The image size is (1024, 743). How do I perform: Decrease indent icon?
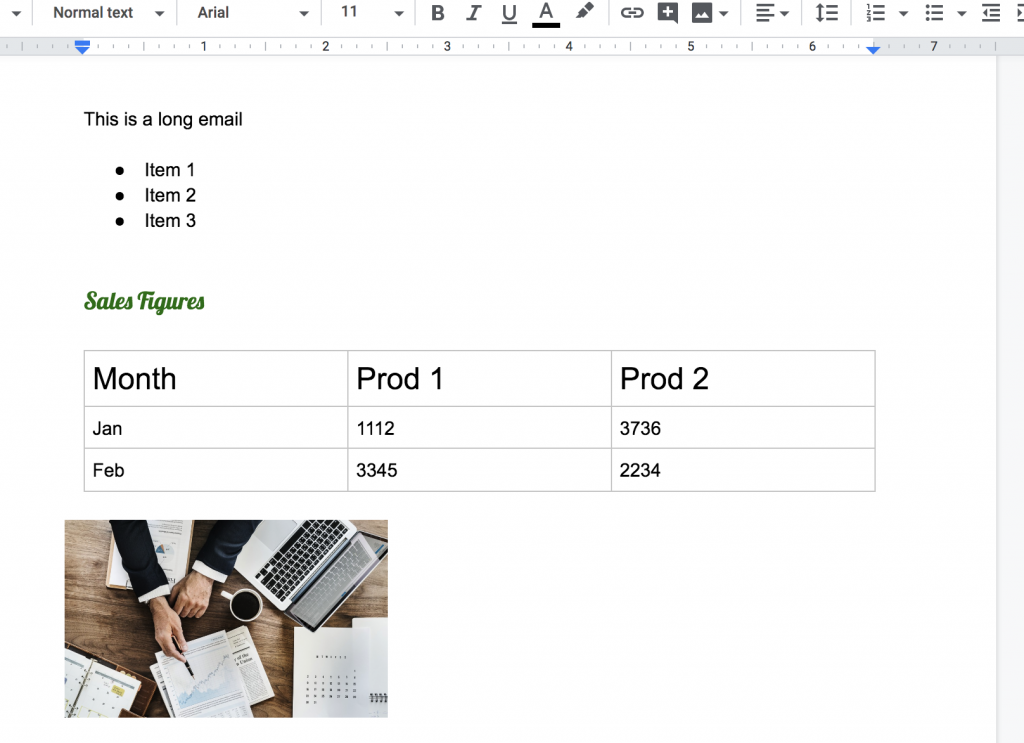[991, 13]
